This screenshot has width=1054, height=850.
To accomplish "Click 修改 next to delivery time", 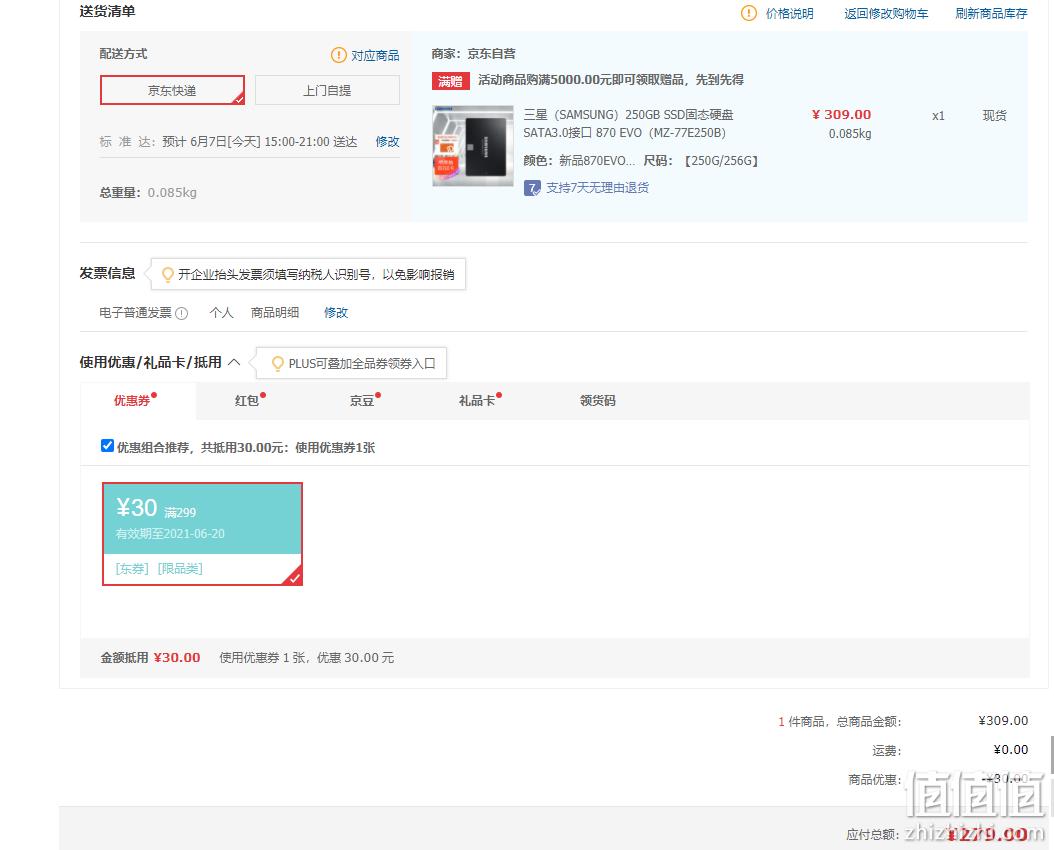I will 387,141.
